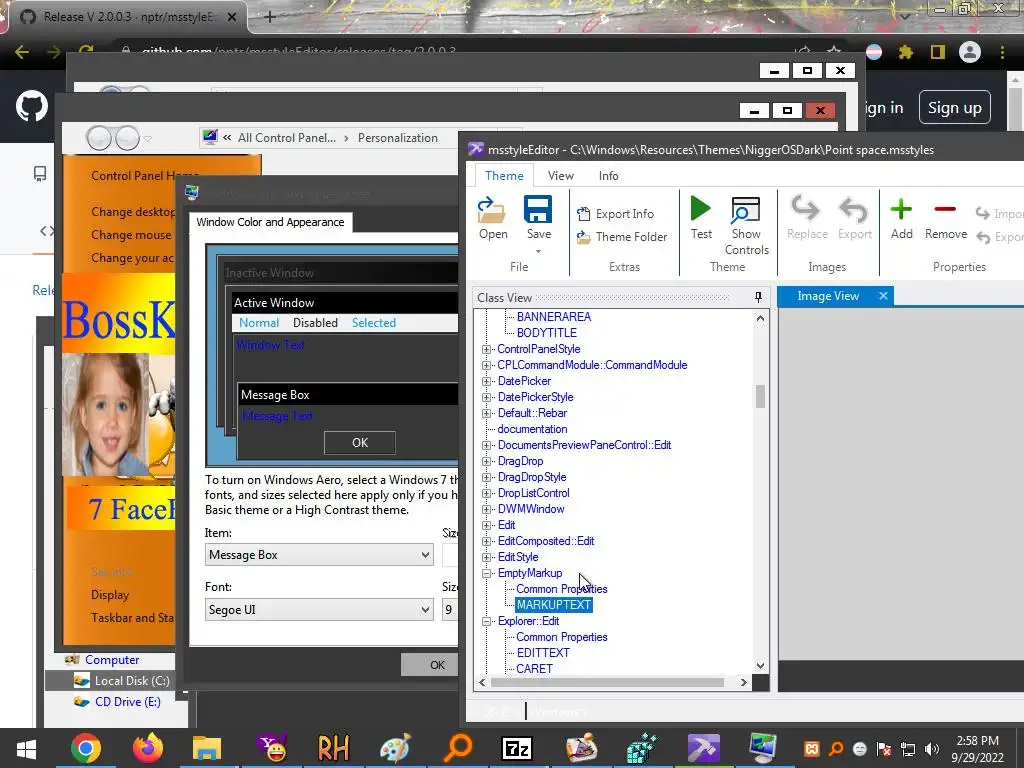Image resolution: width=1024 pixels, height=768 pixels.
Task: Click Common Properties under EmptyMarkup
Action: coord(562,589)
